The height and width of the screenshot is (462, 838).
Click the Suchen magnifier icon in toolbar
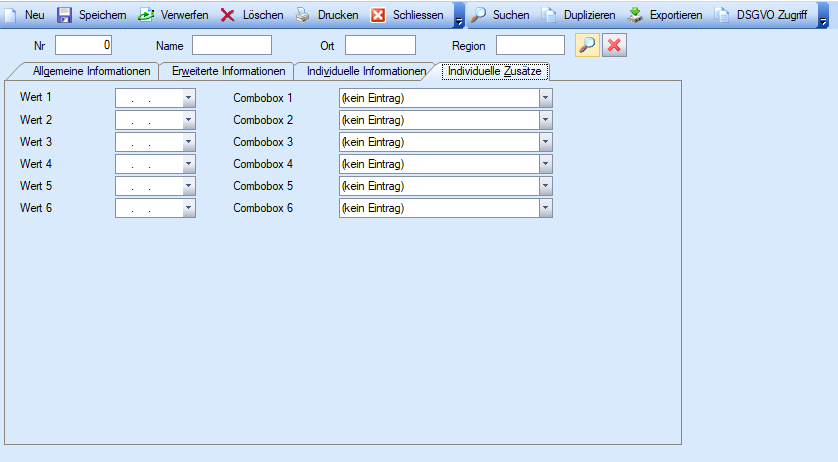coord(478,15)
